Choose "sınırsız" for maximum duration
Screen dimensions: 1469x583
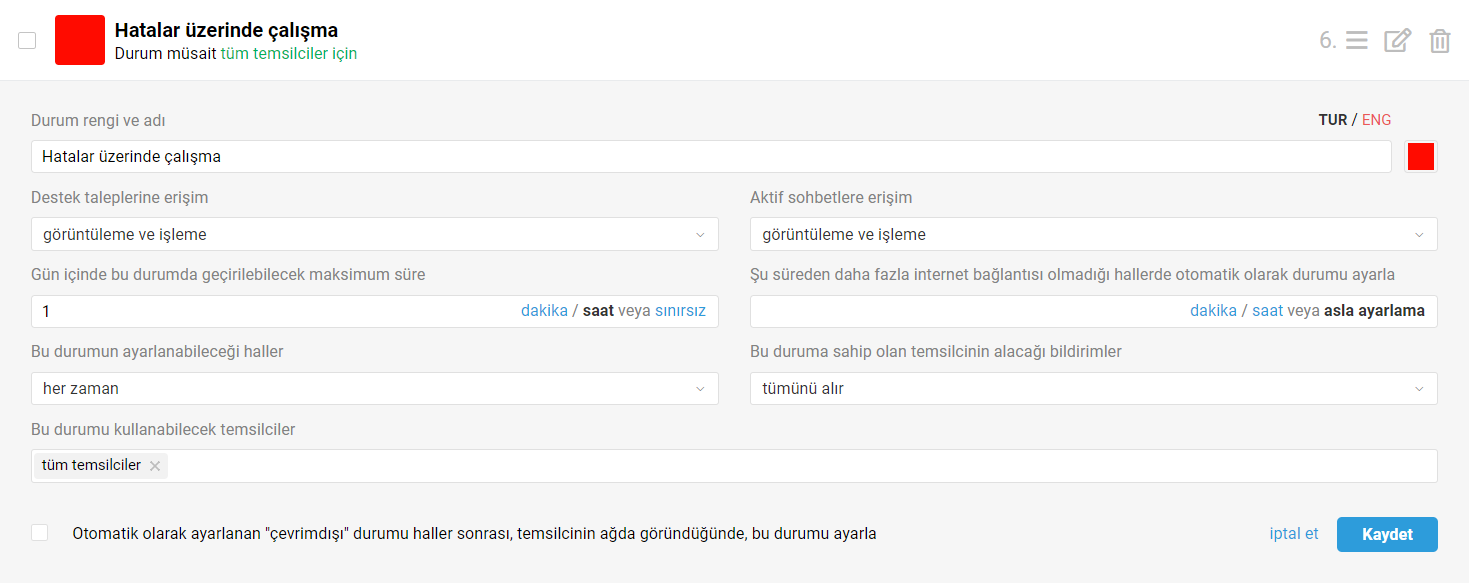(680, 311)
